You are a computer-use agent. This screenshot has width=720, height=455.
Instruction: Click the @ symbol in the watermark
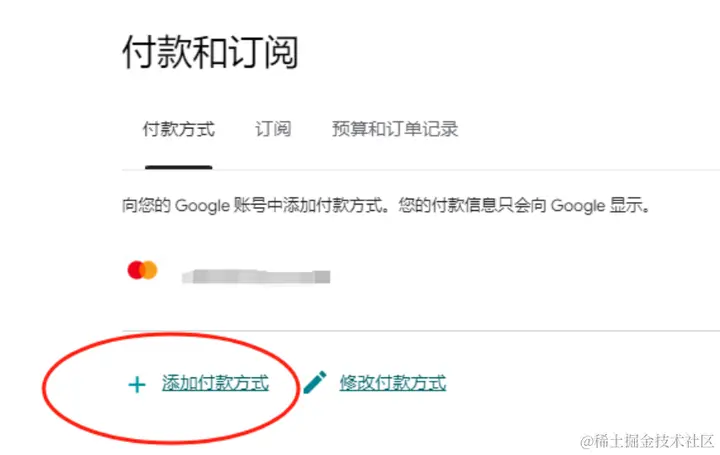point(587,442)
